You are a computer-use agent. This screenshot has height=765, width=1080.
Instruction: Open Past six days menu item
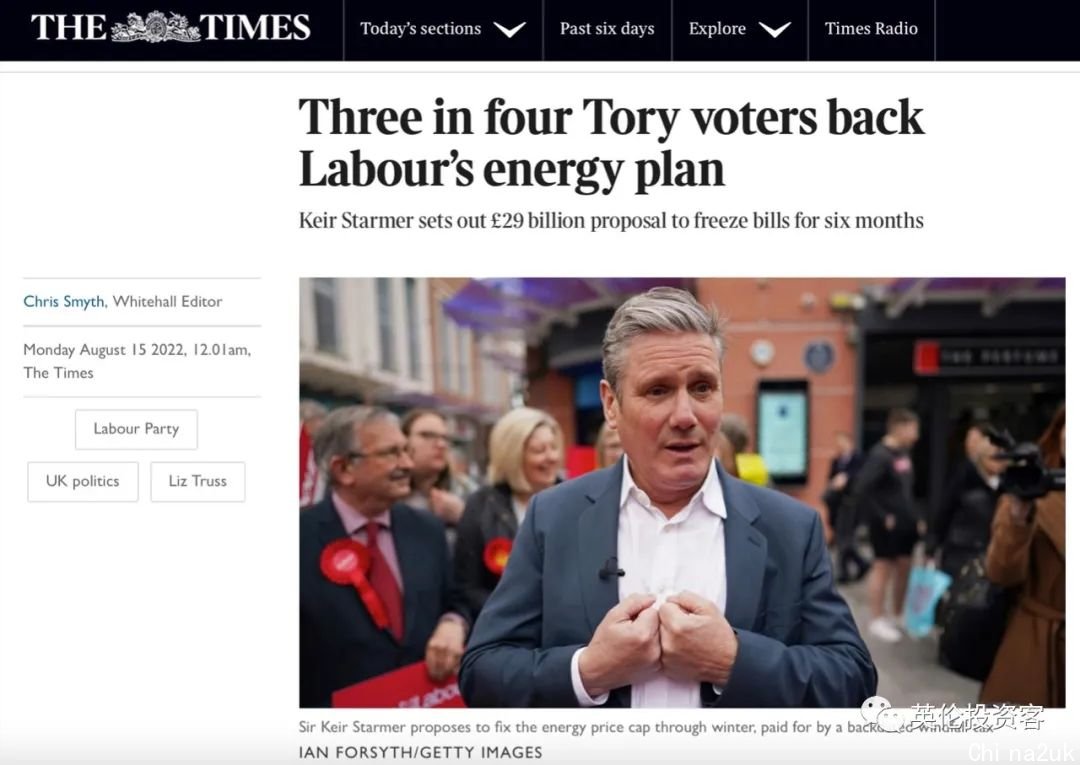pyautogui.click(x=607, y=29)
